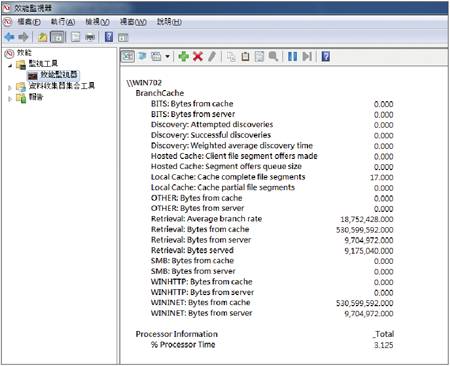Click the Processor Information heading
Viewport: 450px width, 366px height.
pos(177,334)
